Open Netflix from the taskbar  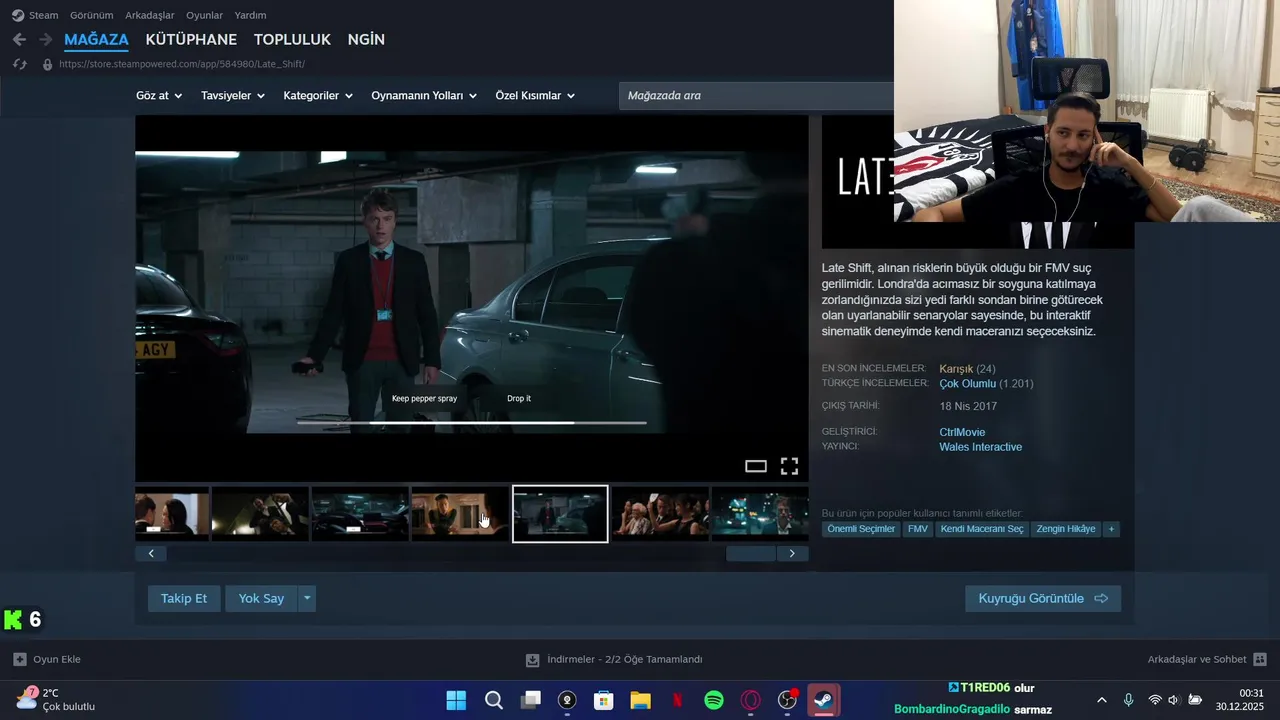click(677, 700)
